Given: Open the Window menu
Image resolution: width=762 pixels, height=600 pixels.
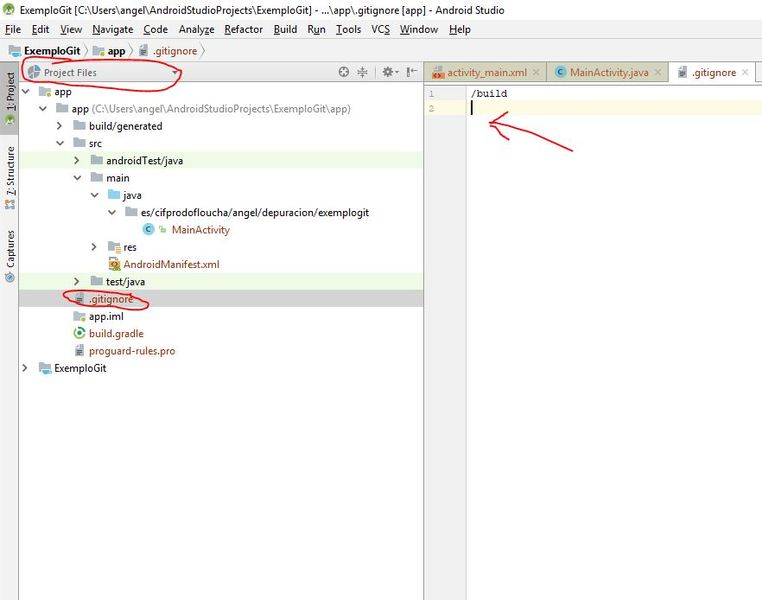Looking at the screenshot, I should click(419, 30).
